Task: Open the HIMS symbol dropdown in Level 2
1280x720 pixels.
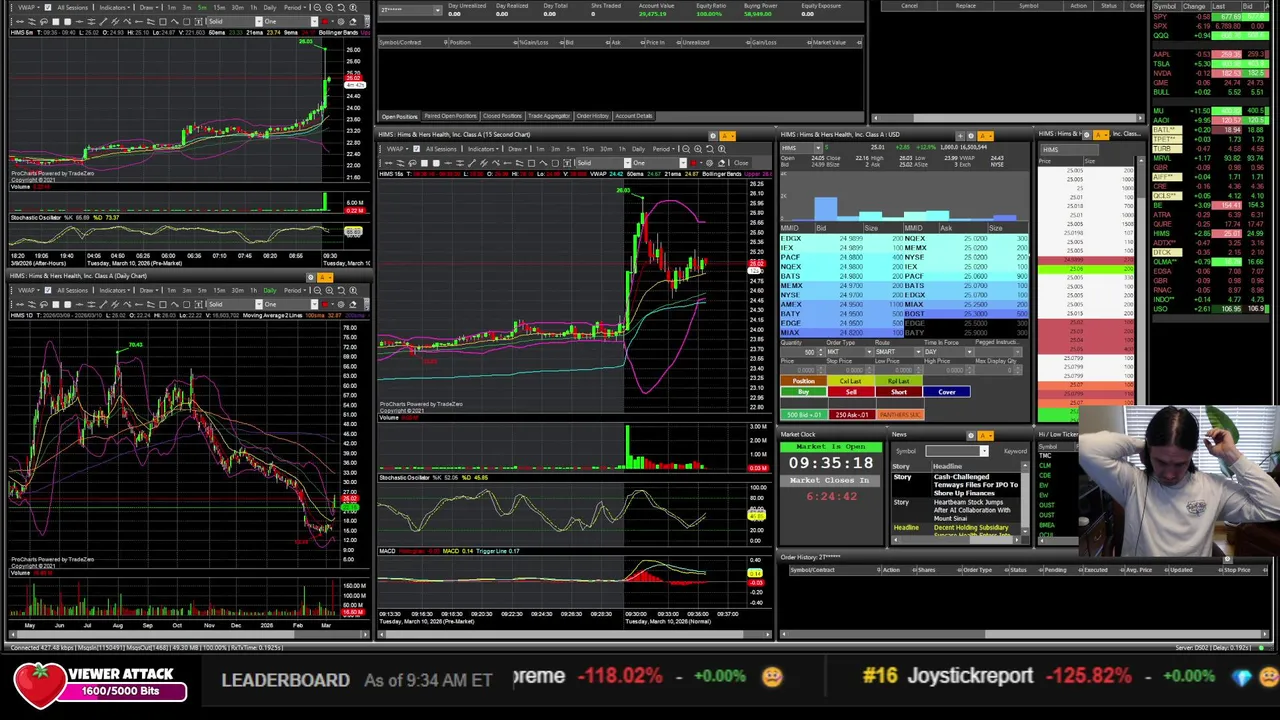Action: coord(817,148)
